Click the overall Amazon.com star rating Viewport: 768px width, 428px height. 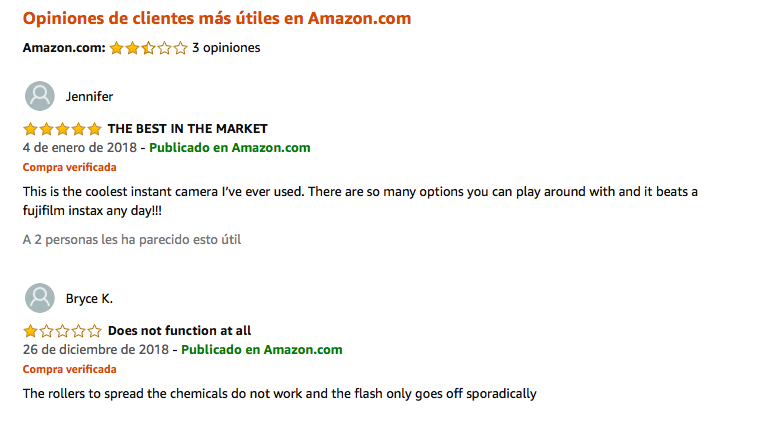coord(148,47)
